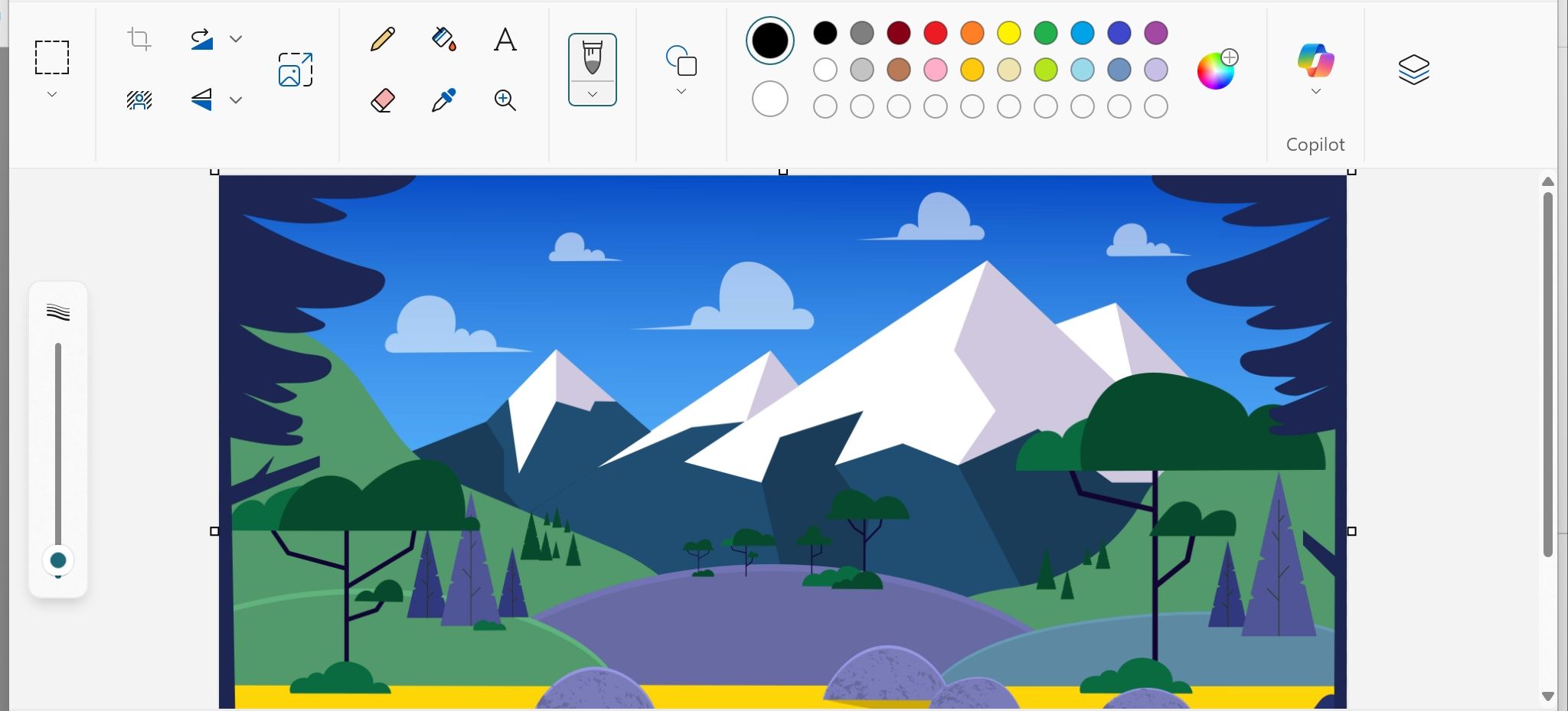Select the Fill bucket tool
Viewport: 1568px width, 711px height.
click(x=444, y=39)
